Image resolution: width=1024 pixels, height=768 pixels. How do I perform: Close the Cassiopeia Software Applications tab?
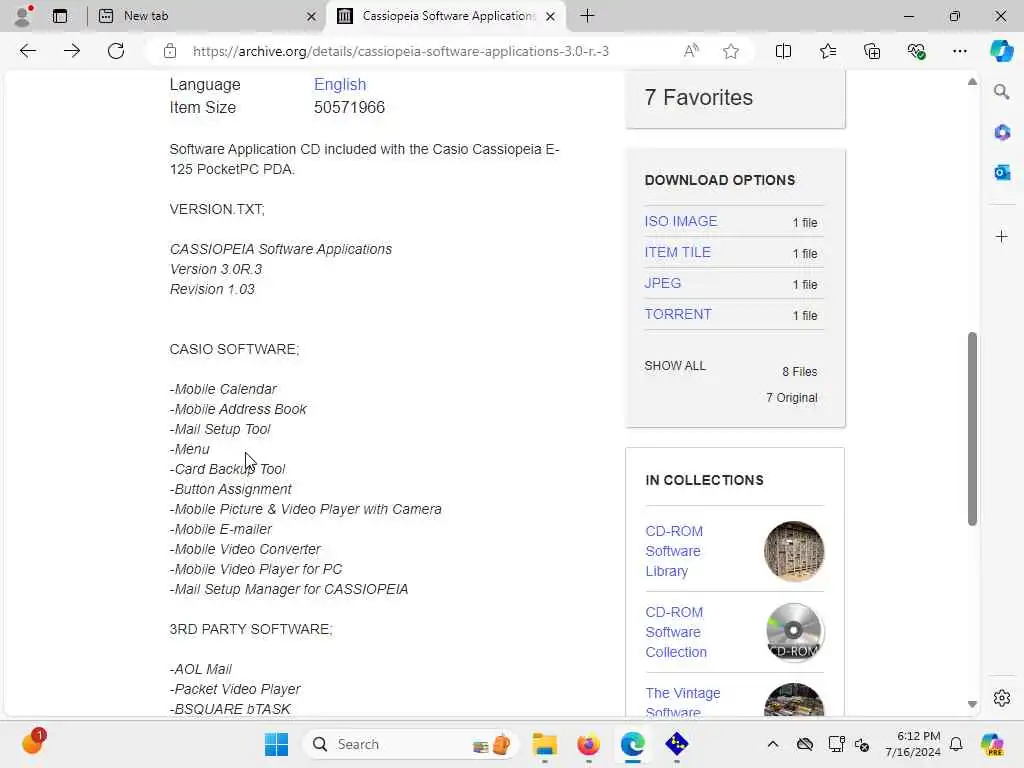[551, 16]
